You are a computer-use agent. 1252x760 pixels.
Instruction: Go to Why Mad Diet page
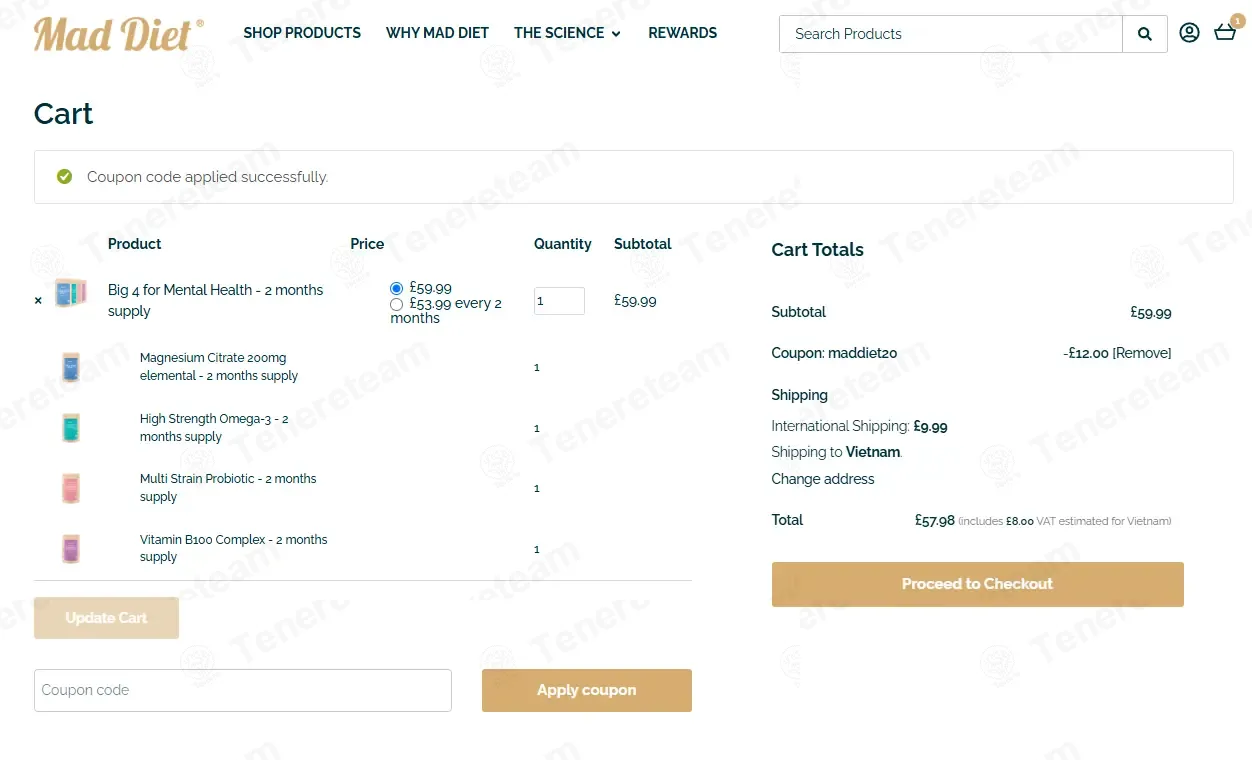point(437,33)
